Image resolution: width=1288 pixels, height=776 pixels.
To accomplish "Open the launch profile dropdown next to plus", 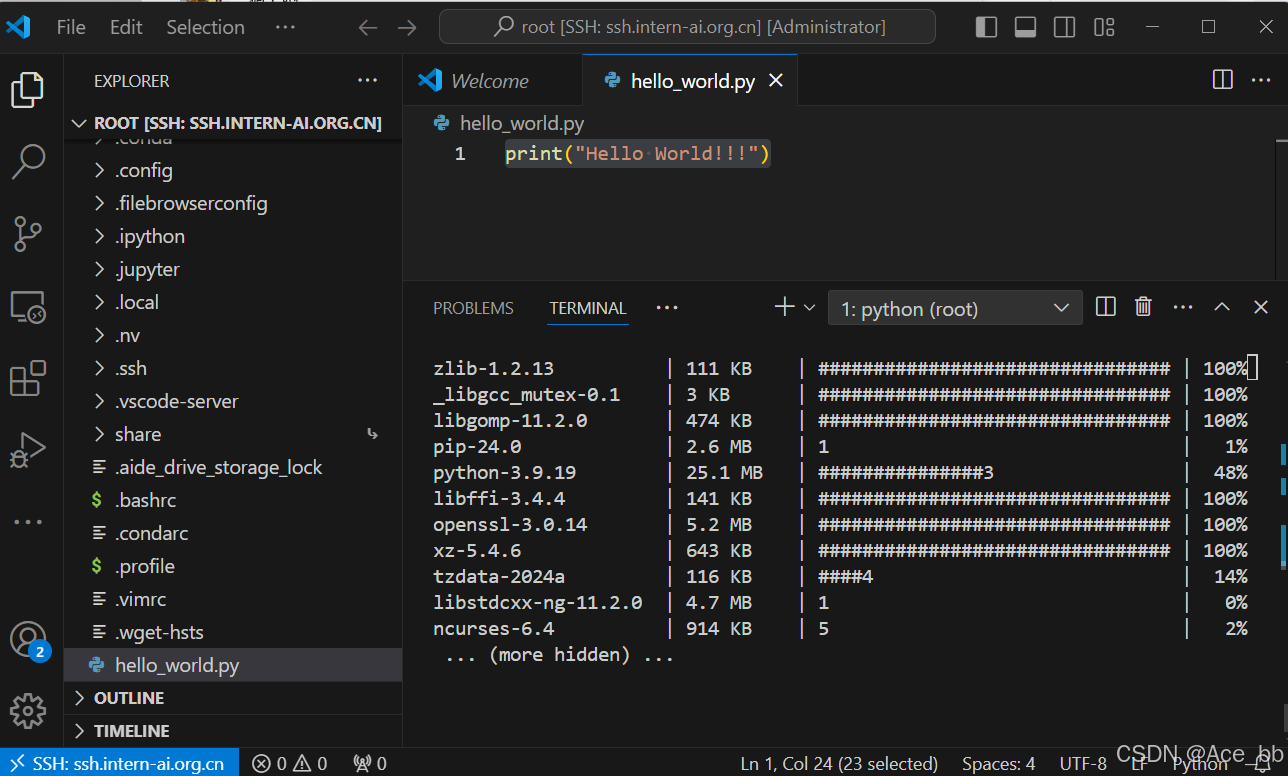I will [810, 307].
